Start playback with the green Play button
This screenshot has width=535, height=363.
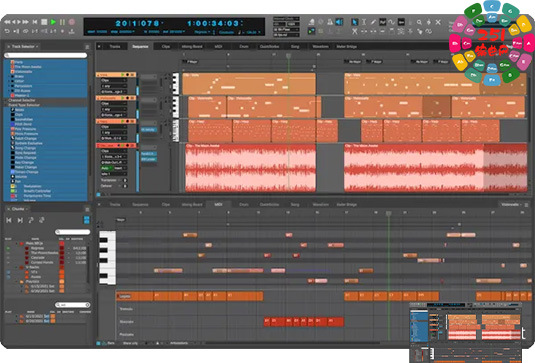point(53,22)
